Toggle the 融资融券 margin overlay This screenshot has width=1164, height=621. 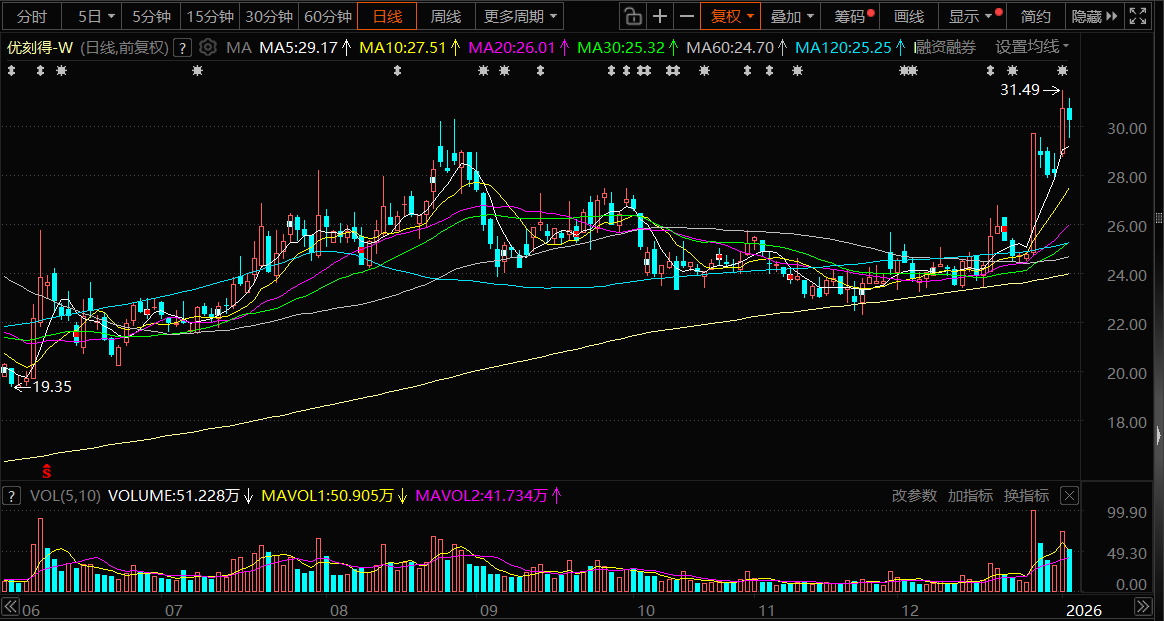[x=946, y=47]
